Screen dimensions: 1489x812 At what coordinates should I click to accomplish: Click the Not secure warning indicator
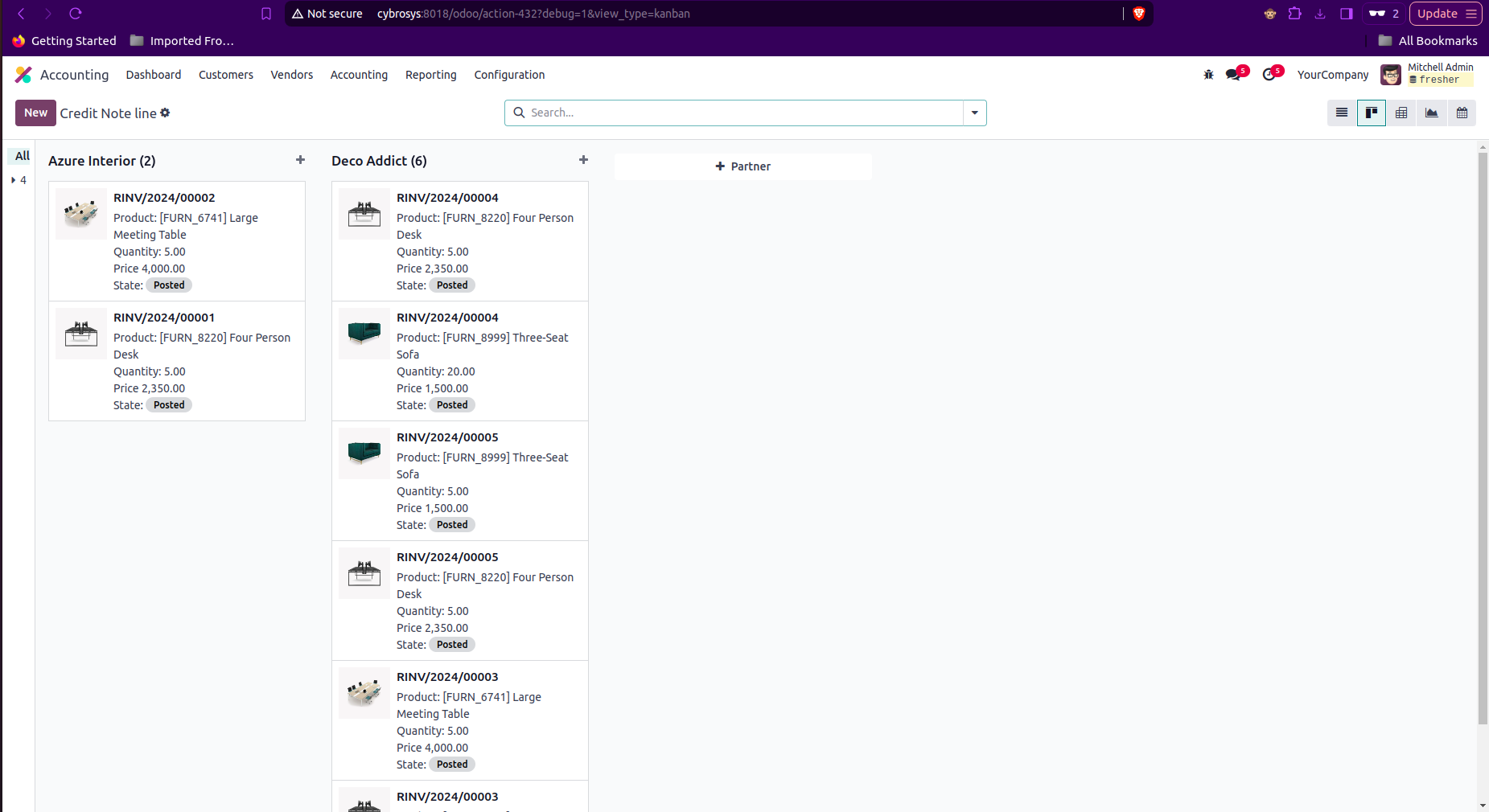327,14
